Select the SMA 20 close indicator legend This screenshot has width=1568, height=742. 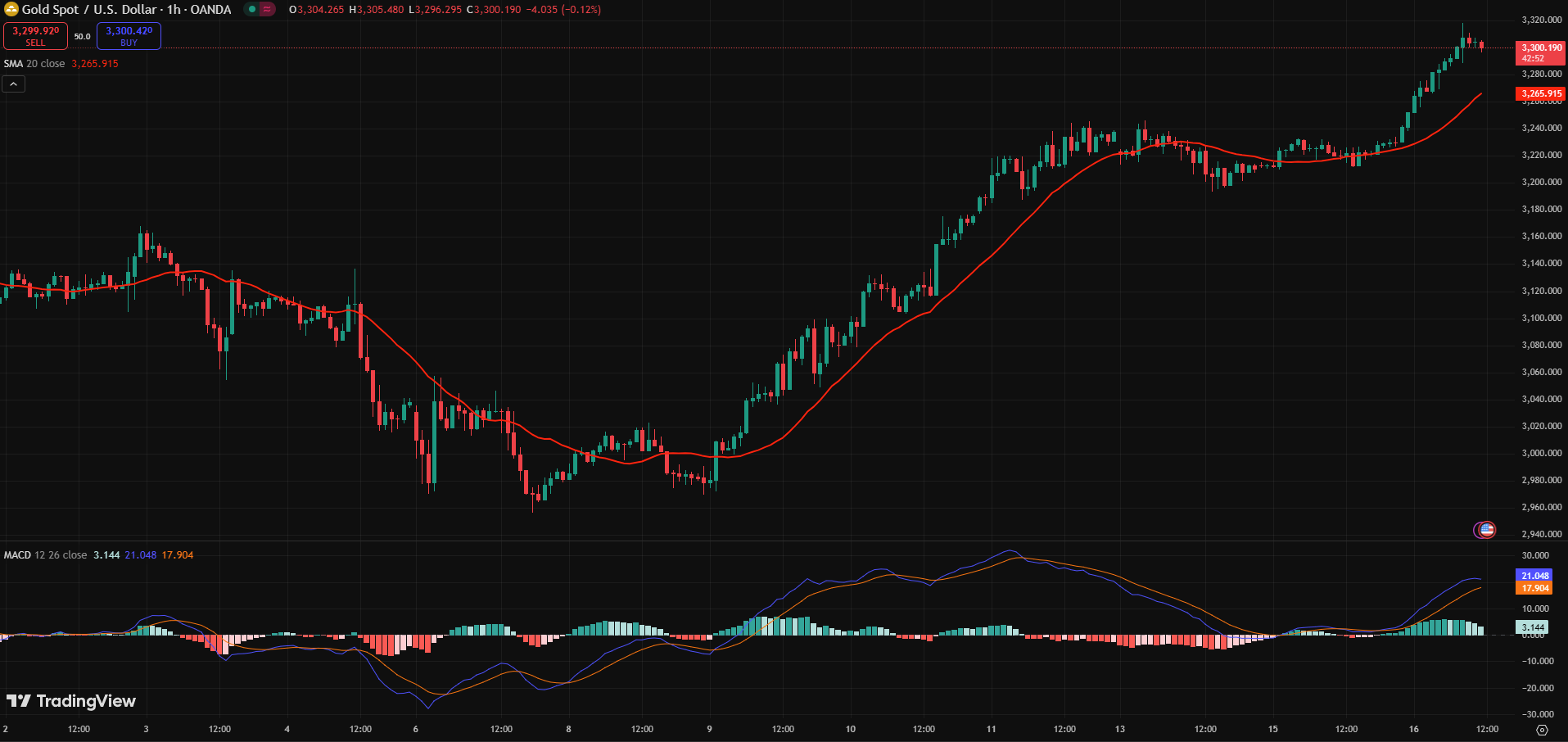pyautogui.click(x=34, y=64)
